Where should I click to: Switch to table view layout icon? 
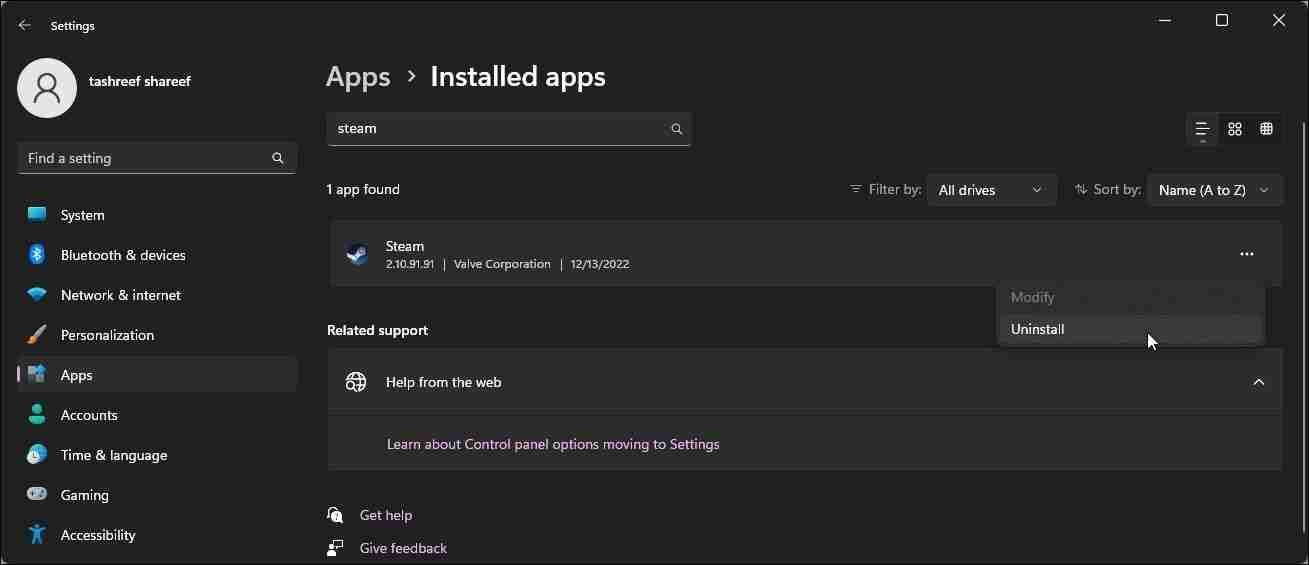point(1267,129)
